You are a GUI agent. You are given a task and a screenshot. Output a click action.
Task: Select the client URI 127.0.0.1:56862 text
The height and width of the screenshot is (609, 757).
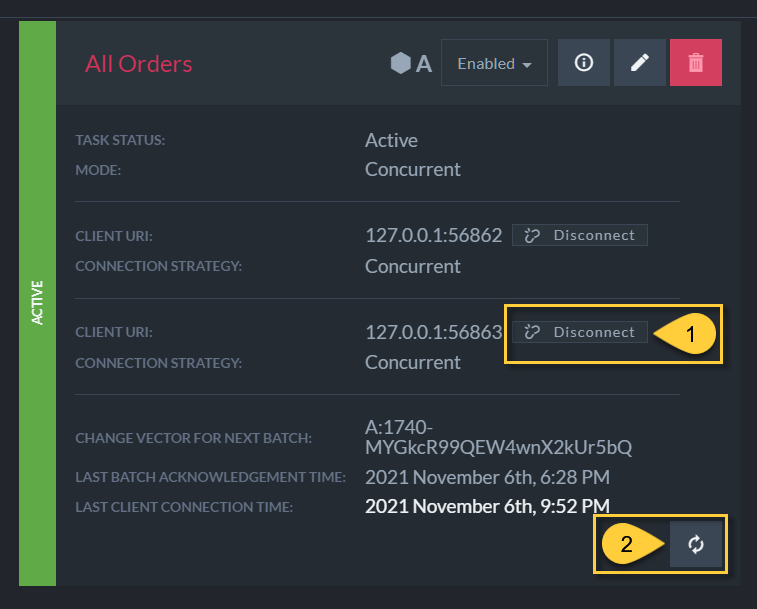434,236
